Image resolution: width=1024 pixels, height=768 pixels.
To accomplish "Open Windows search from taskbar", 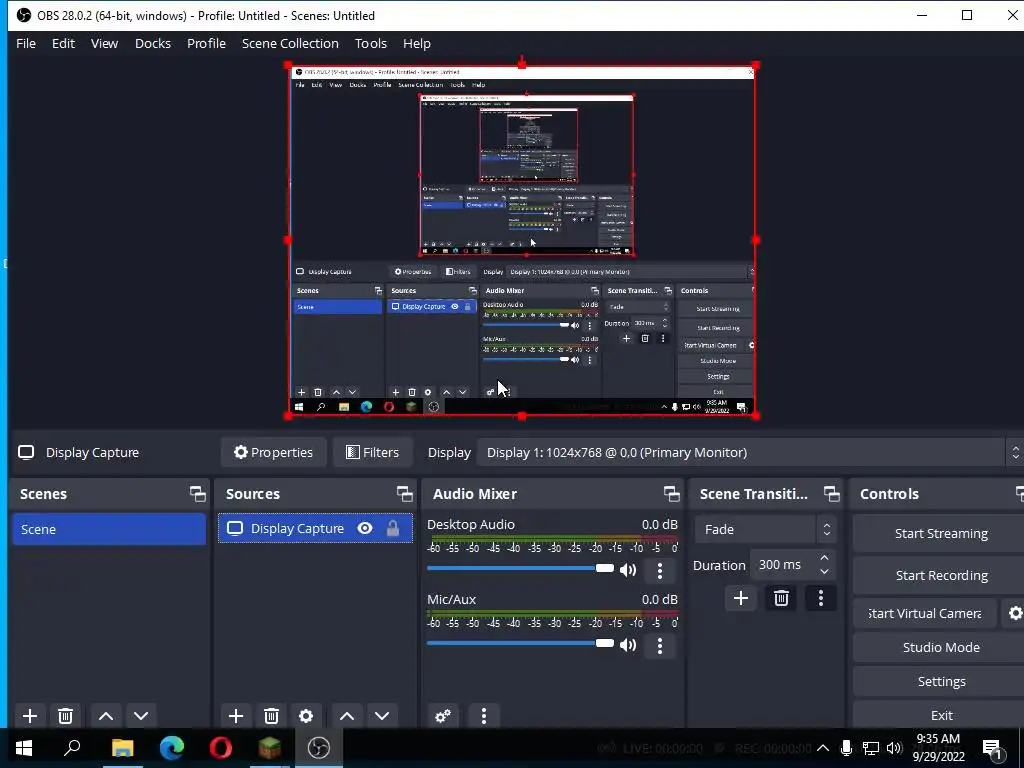I will [x=72, y=748].
